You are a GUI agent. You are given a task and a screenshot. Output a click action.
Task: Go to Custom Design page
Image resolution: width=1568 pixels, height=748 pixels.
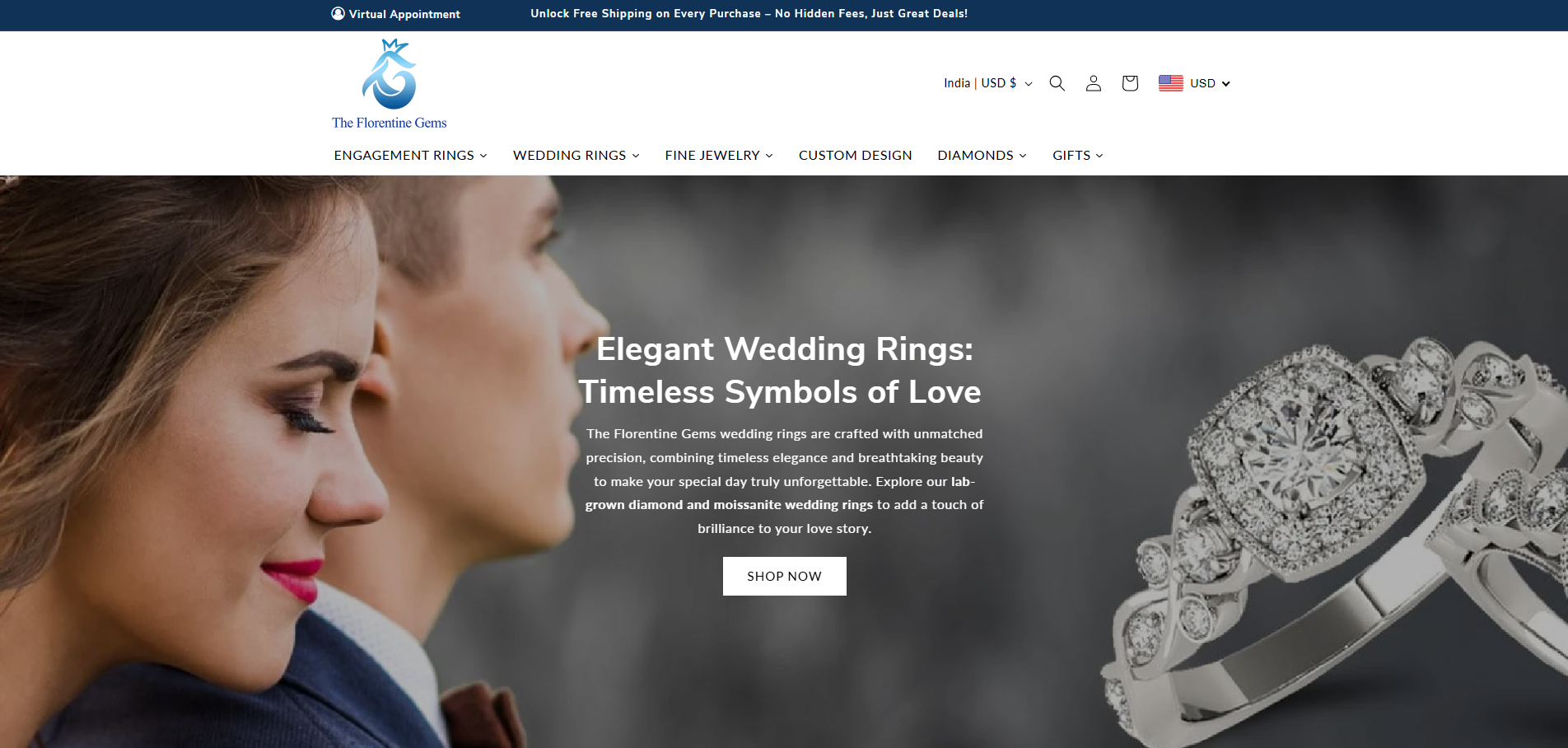(x=855, y=155)
